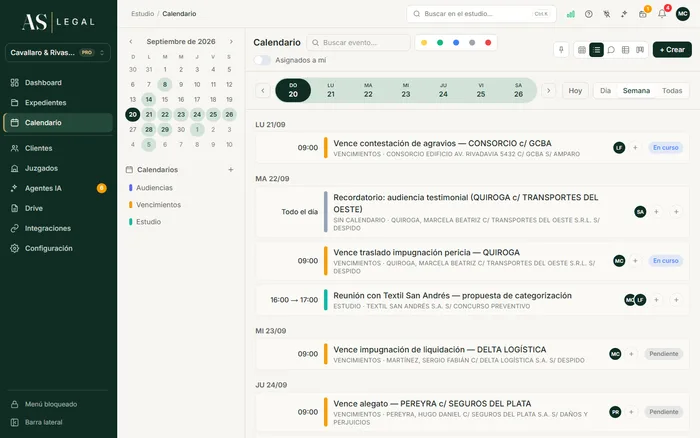Image resolution: width=700 pixels, height=438 pixels.
Task: Select the list view icon
Action: click(x=596, y=50)
